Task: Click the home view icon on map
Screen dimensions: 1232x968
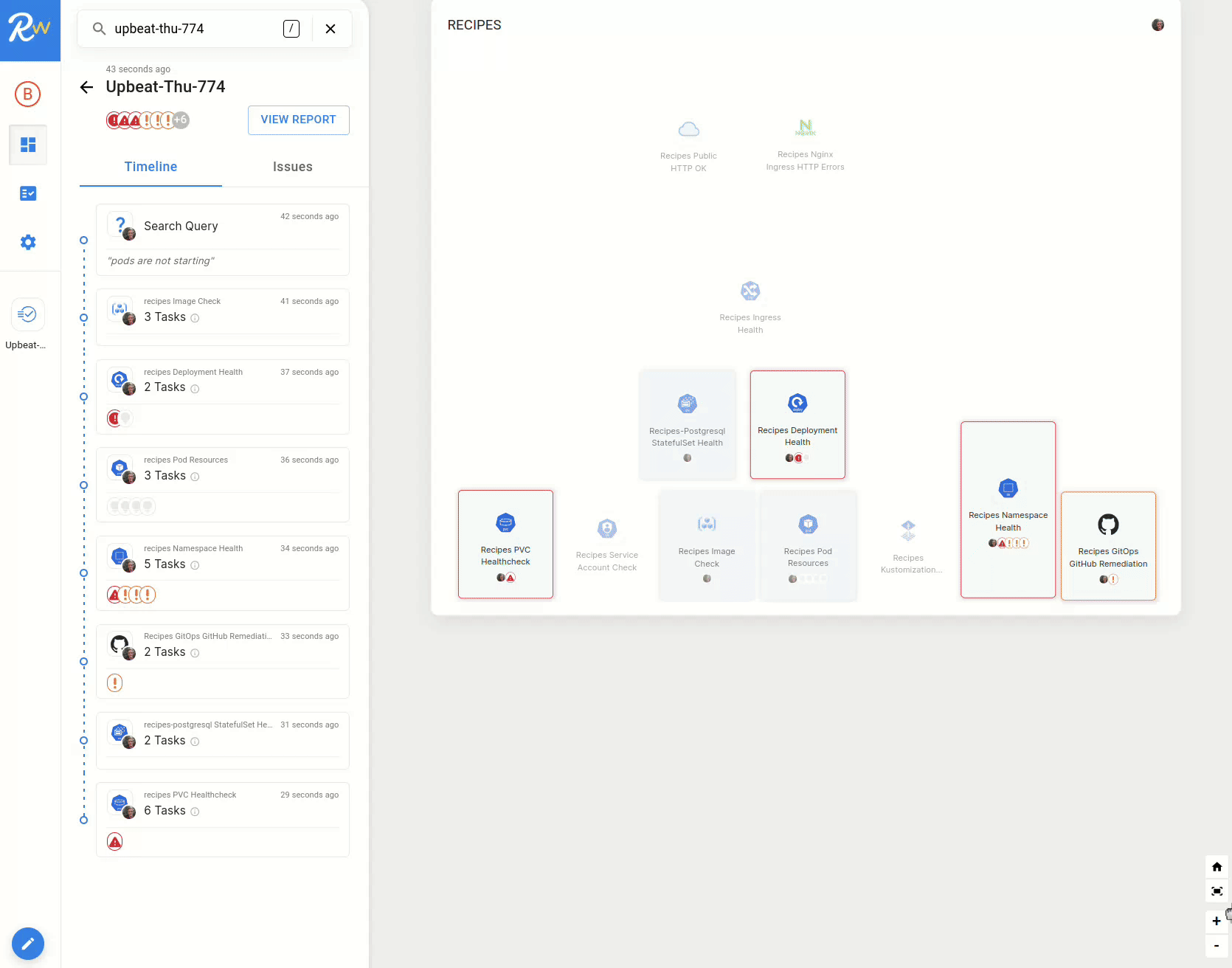Action: click(x=1217, y=867)
